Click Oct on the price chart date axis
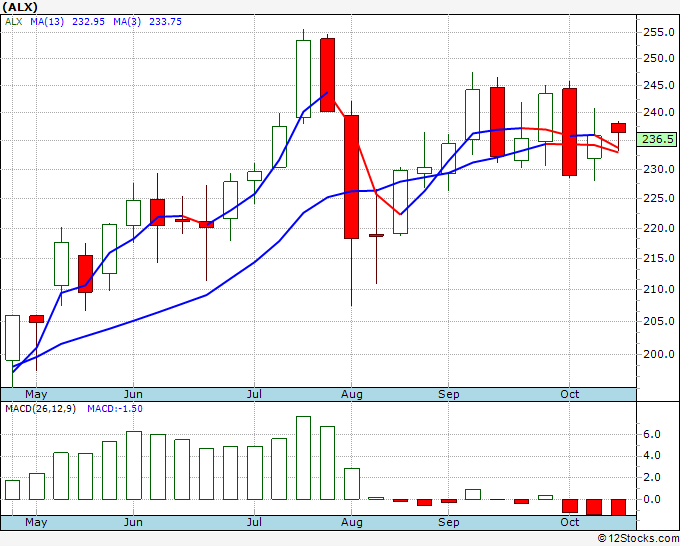 [x=569, y=394]
